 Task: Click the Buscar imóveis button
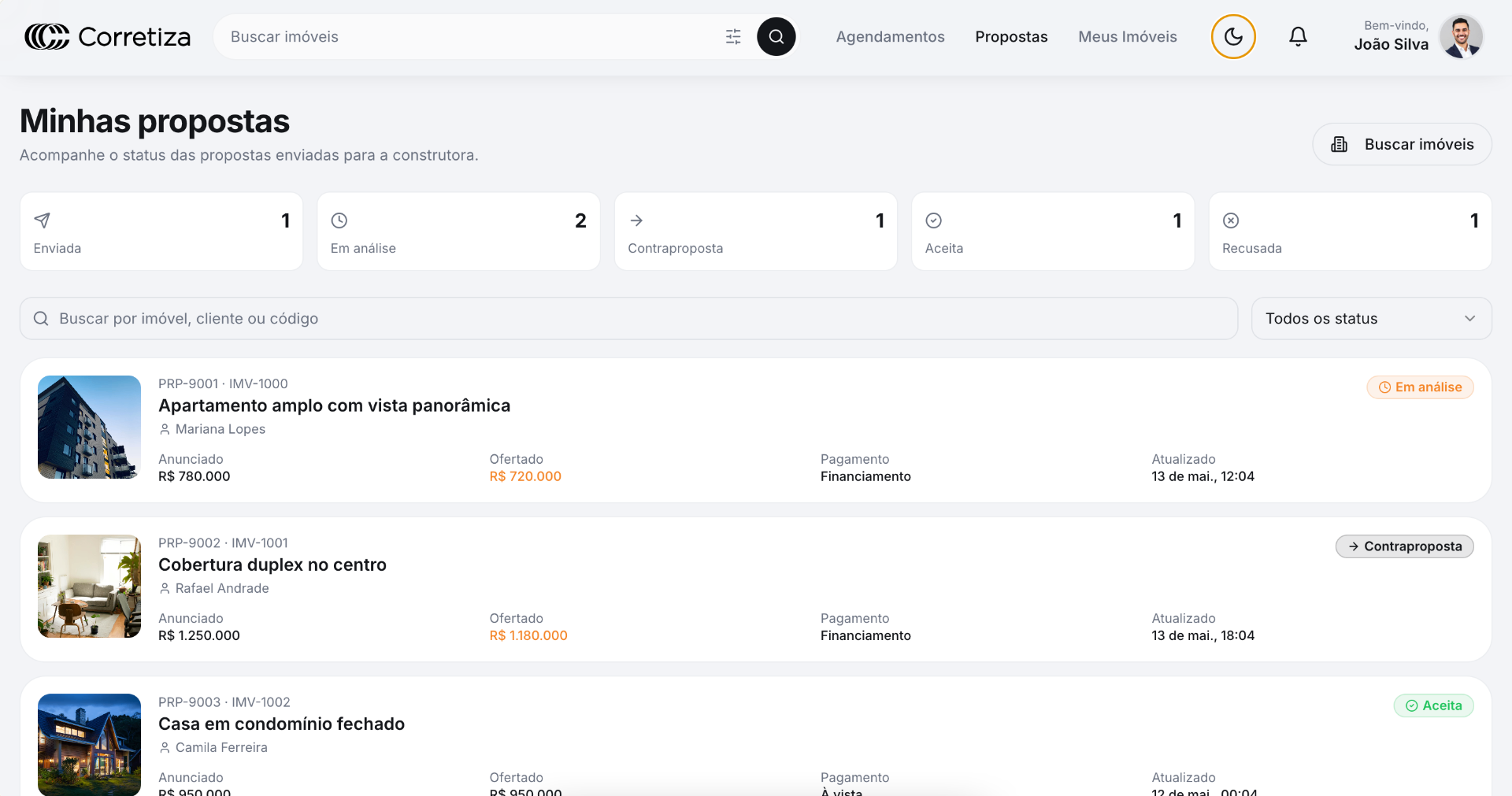coord(1402,144)
